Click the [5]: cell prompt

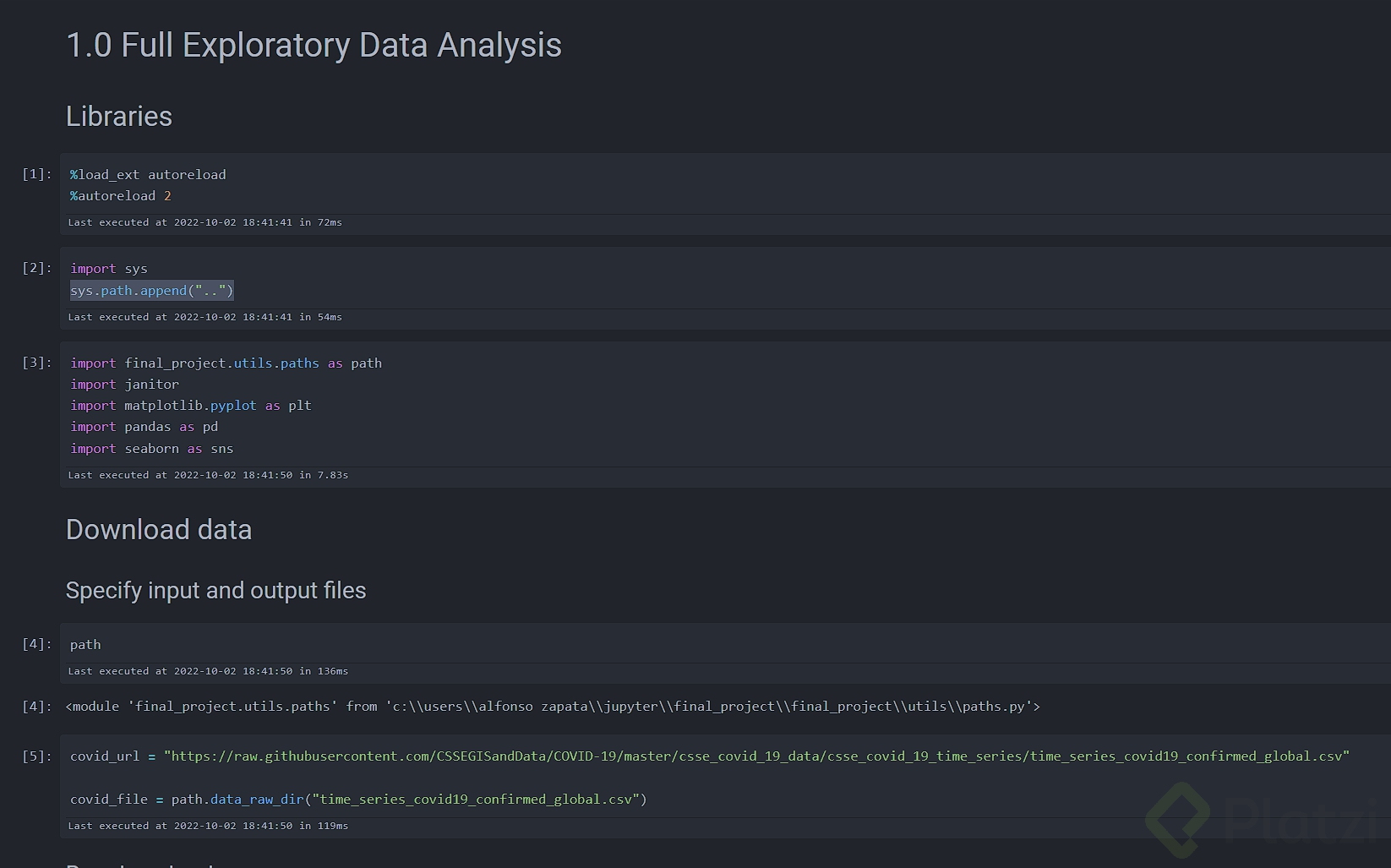pos(37,756)
